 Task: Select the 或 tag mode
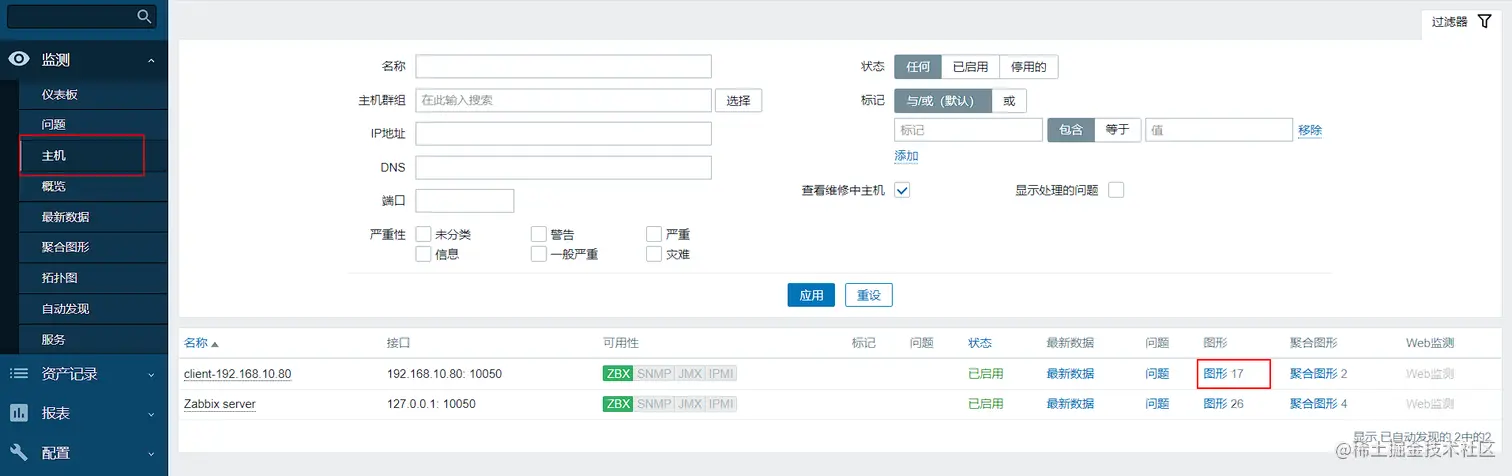click(1009, 101)
